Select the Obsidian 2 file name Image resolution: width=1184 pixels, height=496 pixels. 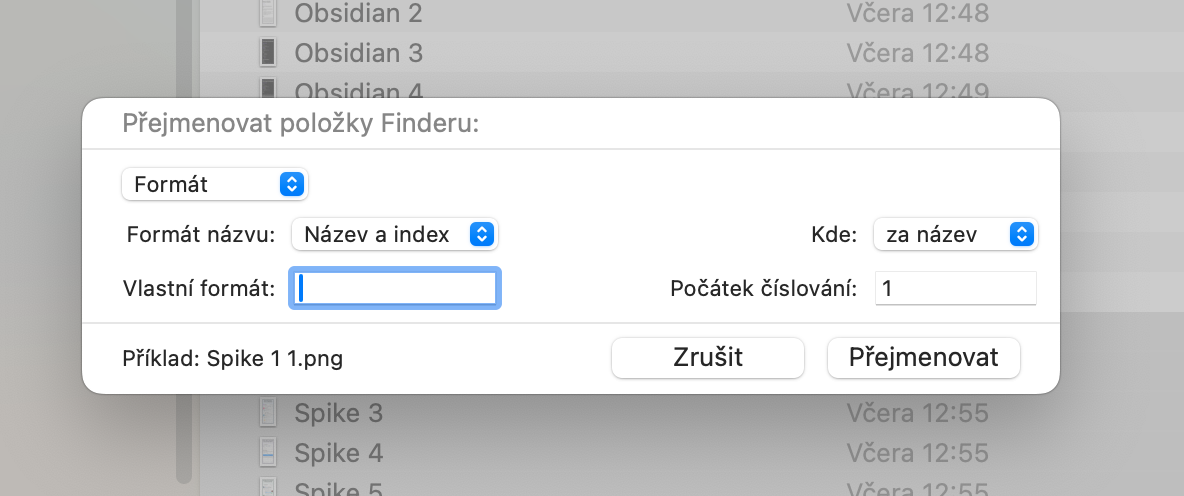[358, 13]
